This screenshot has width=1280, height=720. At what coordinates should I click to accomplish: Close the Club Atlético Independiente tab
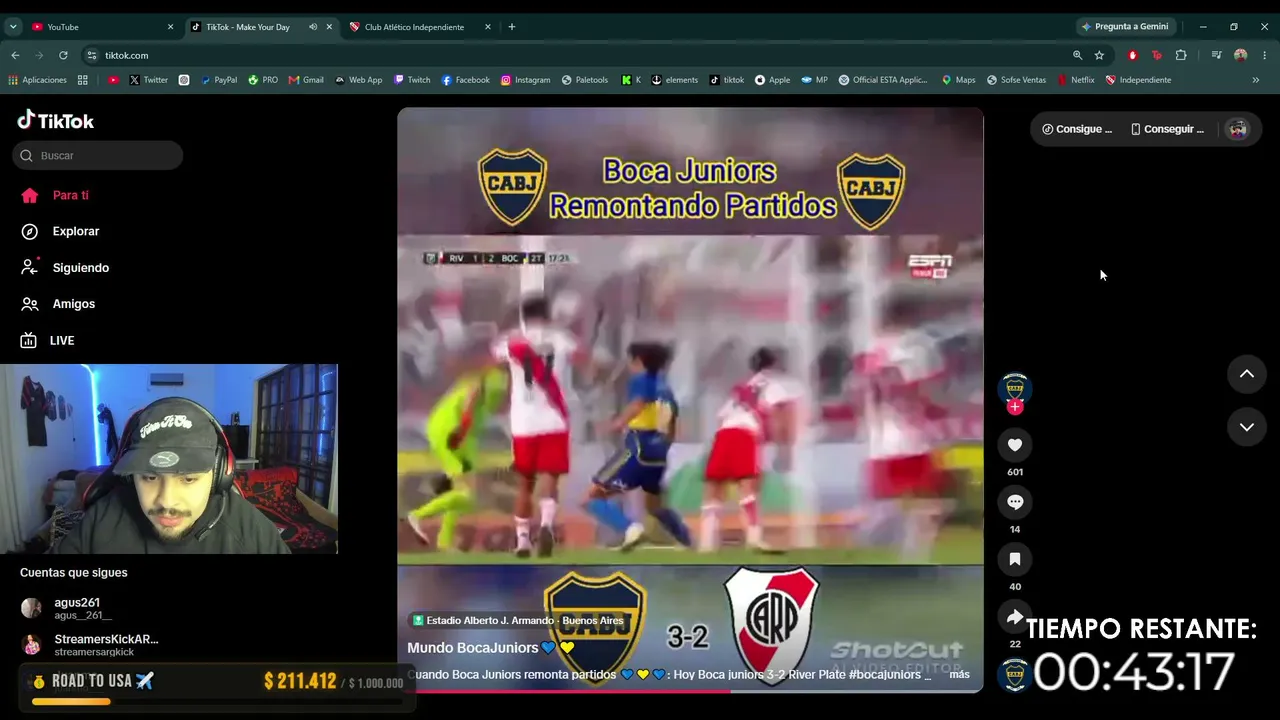coord(488,27)
